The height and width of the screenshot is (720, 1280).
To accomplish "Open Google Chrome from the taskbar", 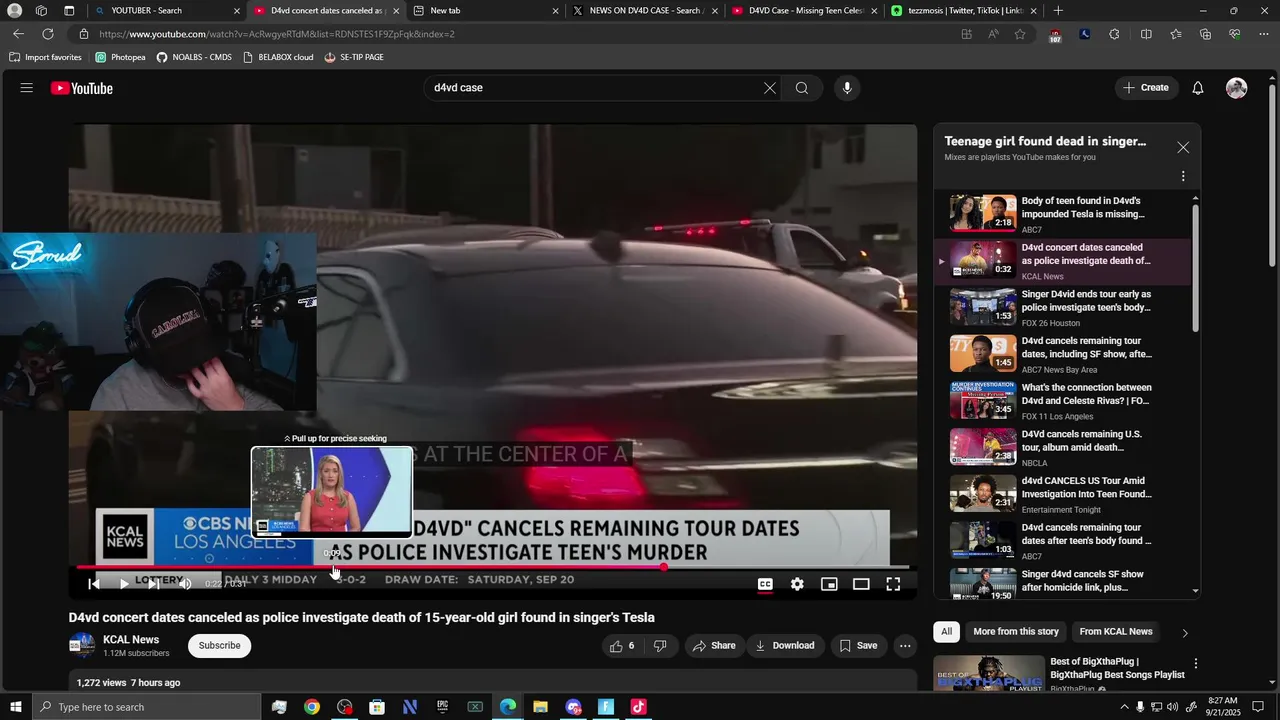I will point(312,707).
